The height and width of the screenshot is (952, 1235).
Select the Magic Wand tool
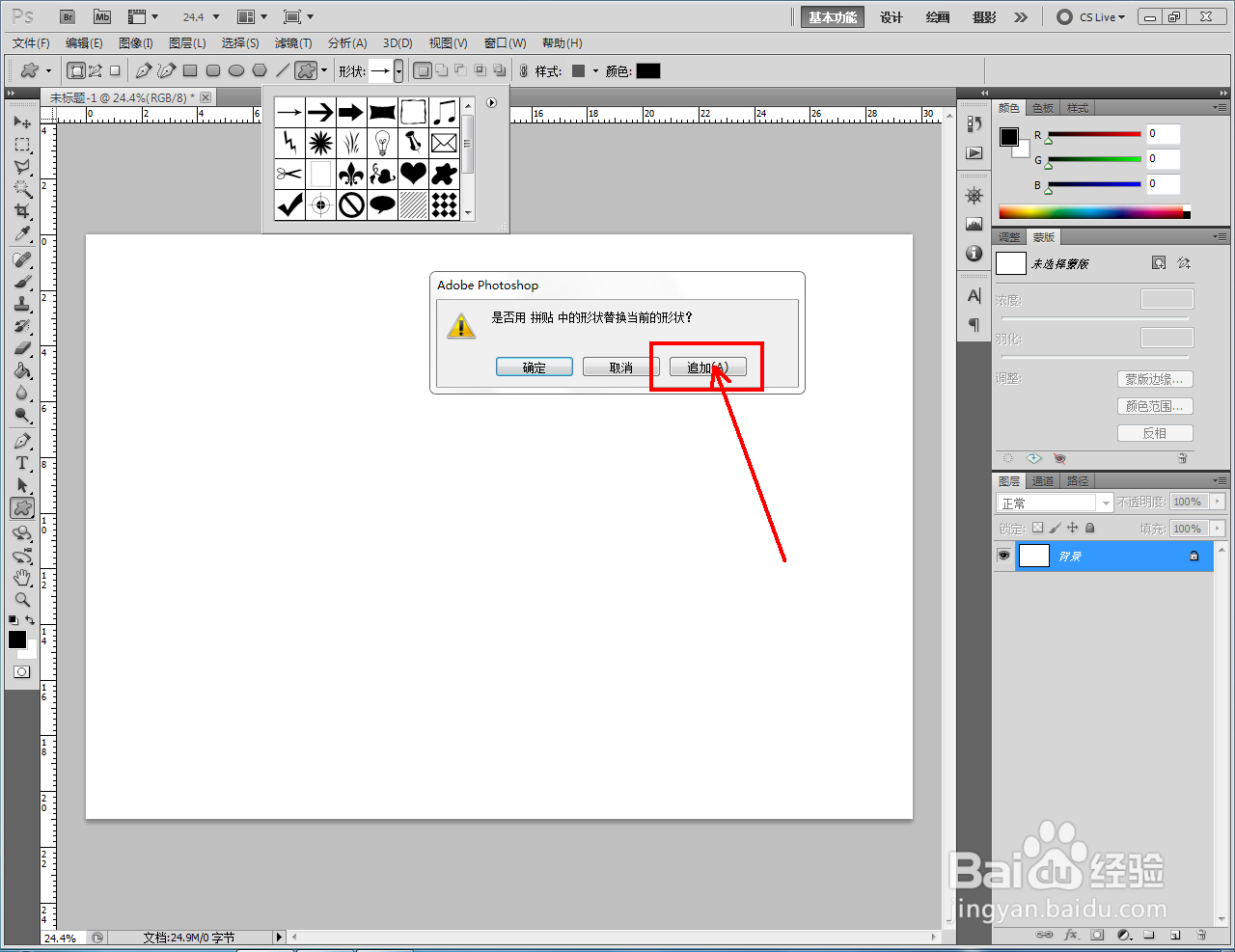point(22,189)
